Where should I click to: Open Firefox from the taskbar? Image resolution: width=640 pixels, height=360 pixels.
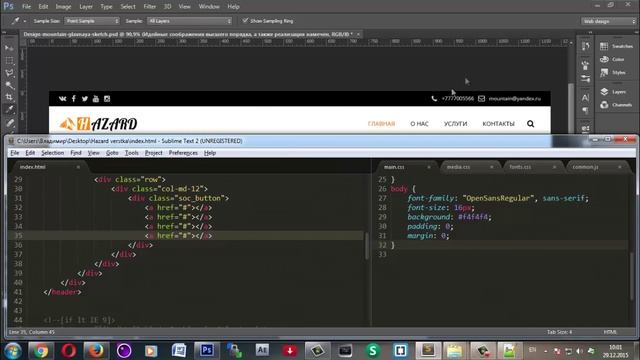point(96,351)
